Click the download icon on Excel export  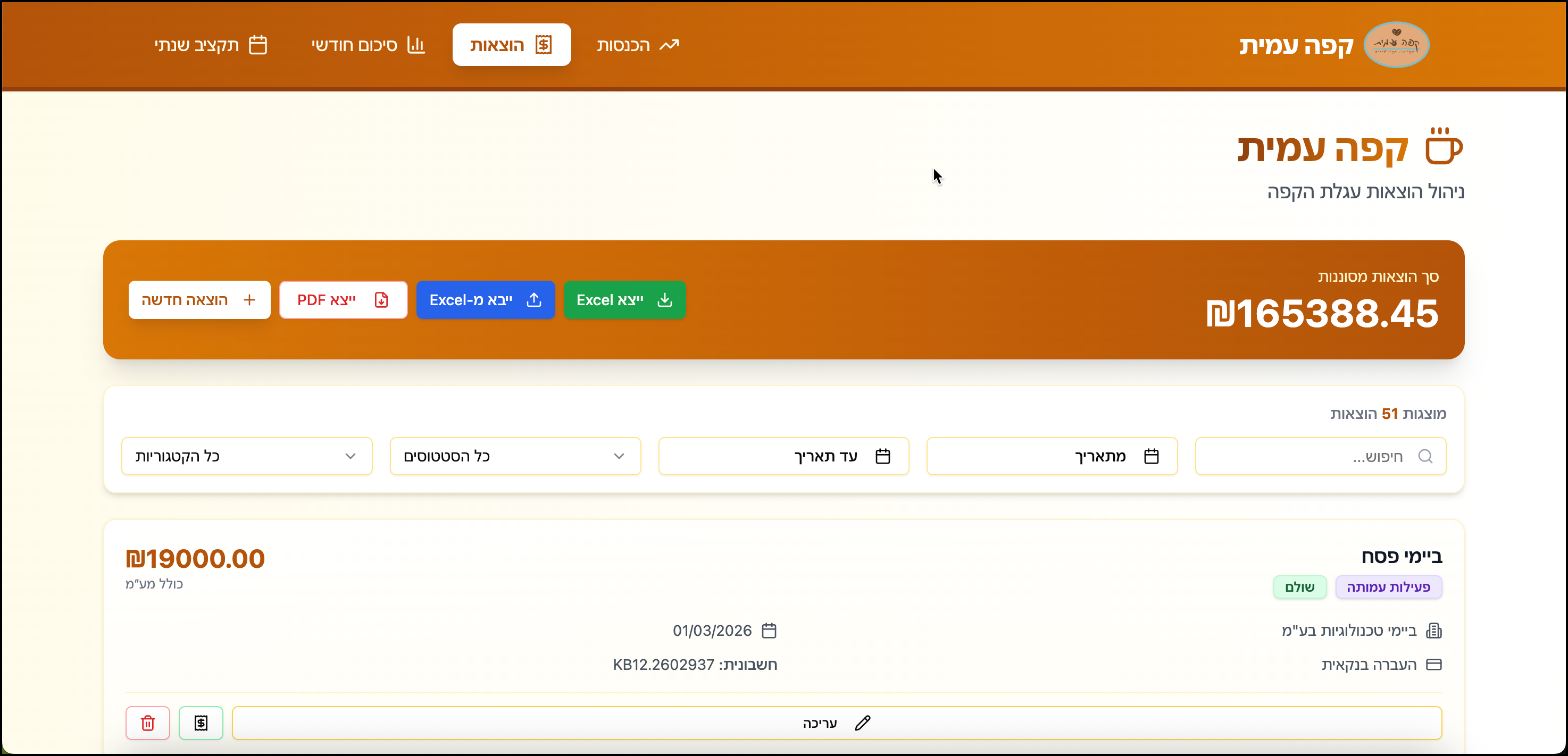(x=665, y=300)
